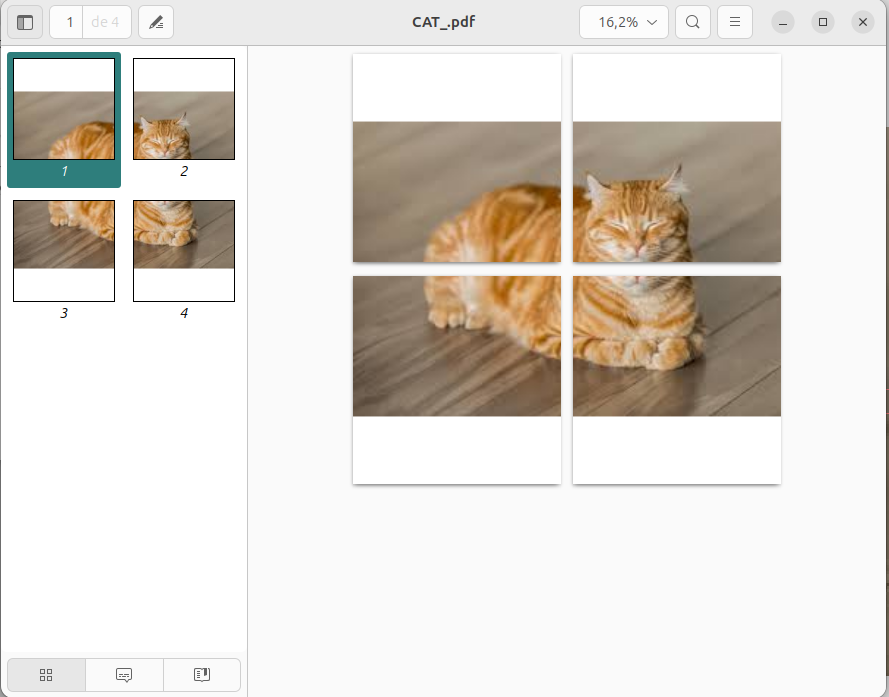Click the CAT_.pdf title text
Screen dimensions: 889x697
click(443, 22)
